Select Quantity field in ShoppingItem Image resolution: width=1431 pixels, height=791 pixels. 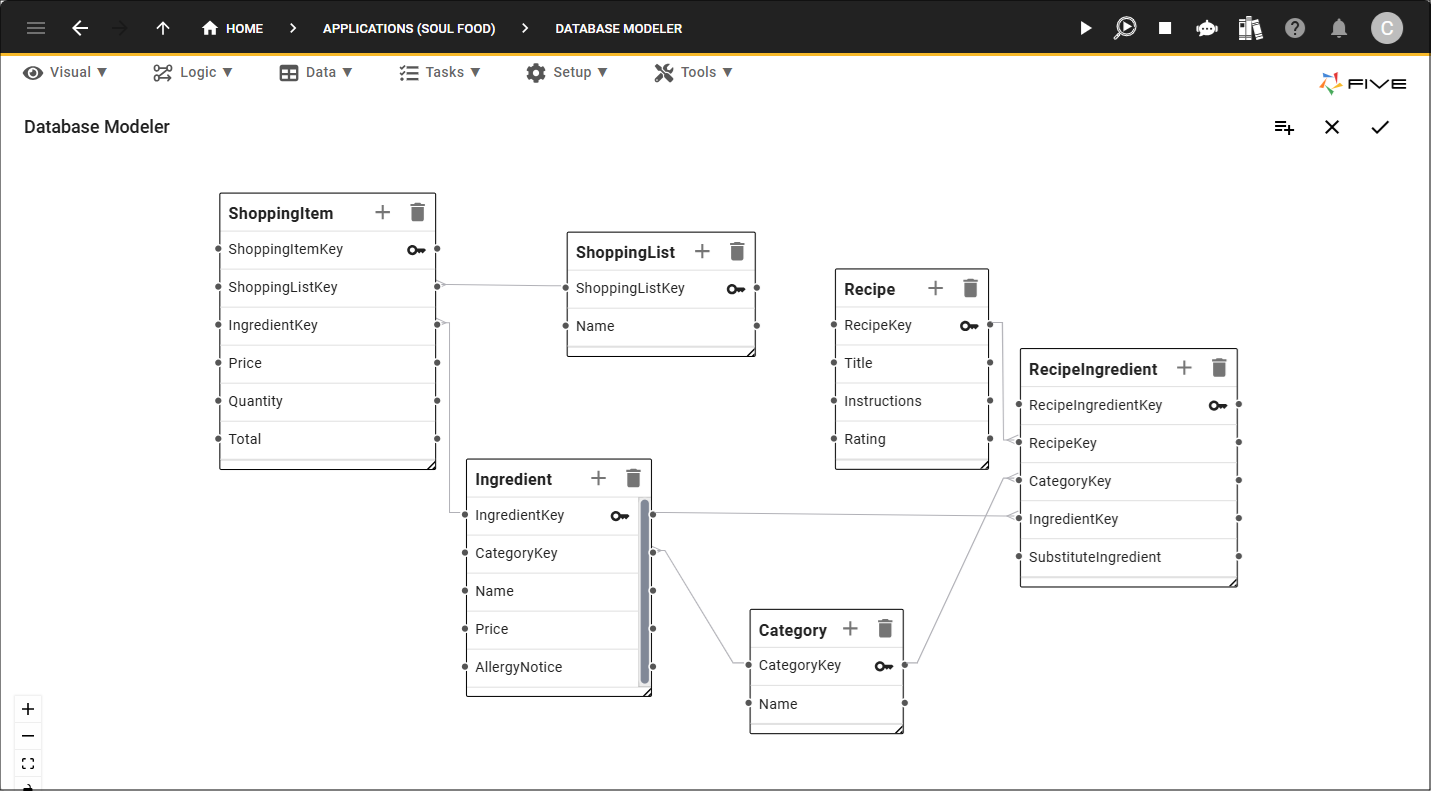tap(328, 401)
